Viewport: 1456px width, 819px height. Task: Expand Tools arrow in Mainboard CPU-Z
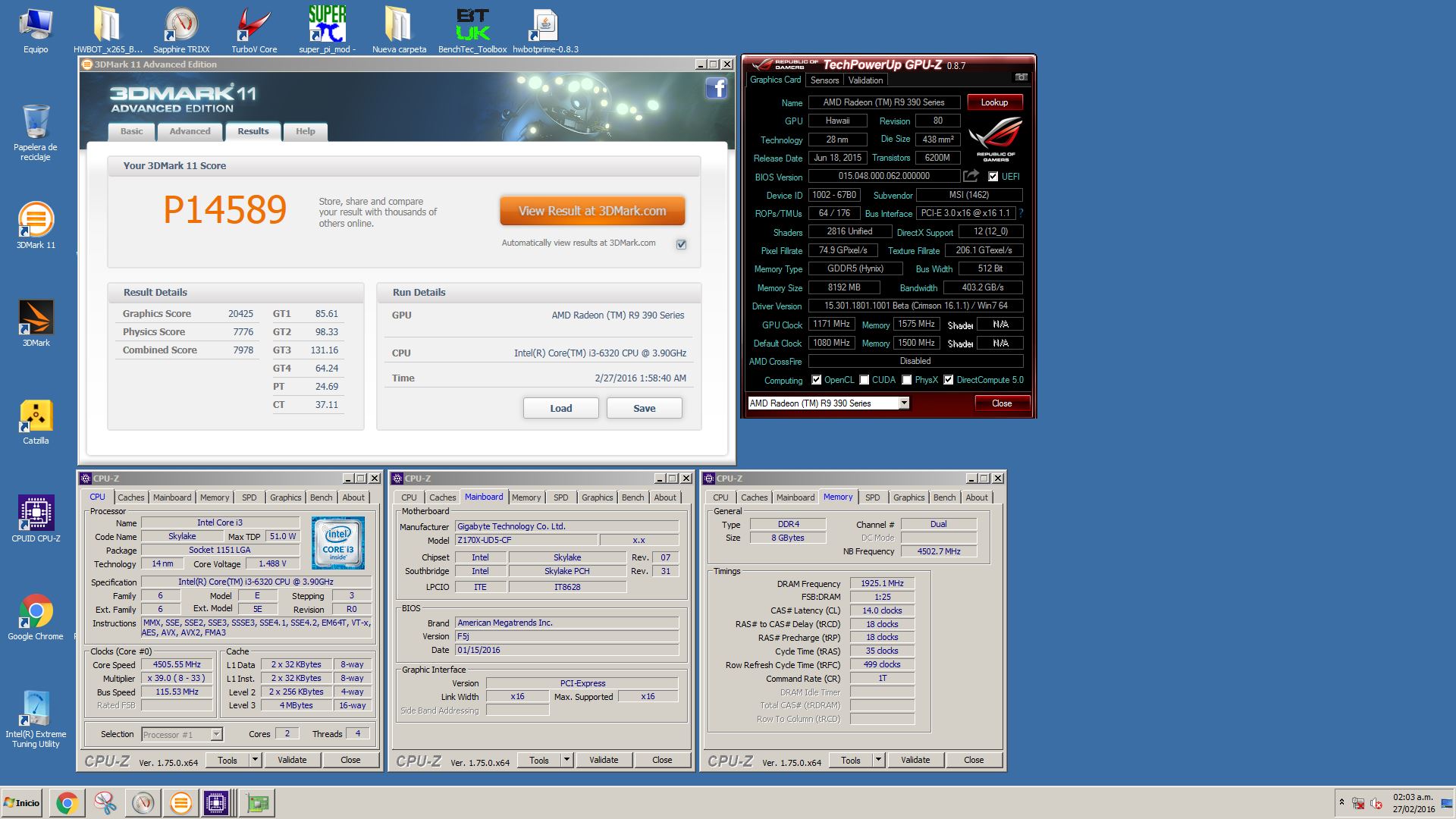pyautogui.click(x=567, y=760)
